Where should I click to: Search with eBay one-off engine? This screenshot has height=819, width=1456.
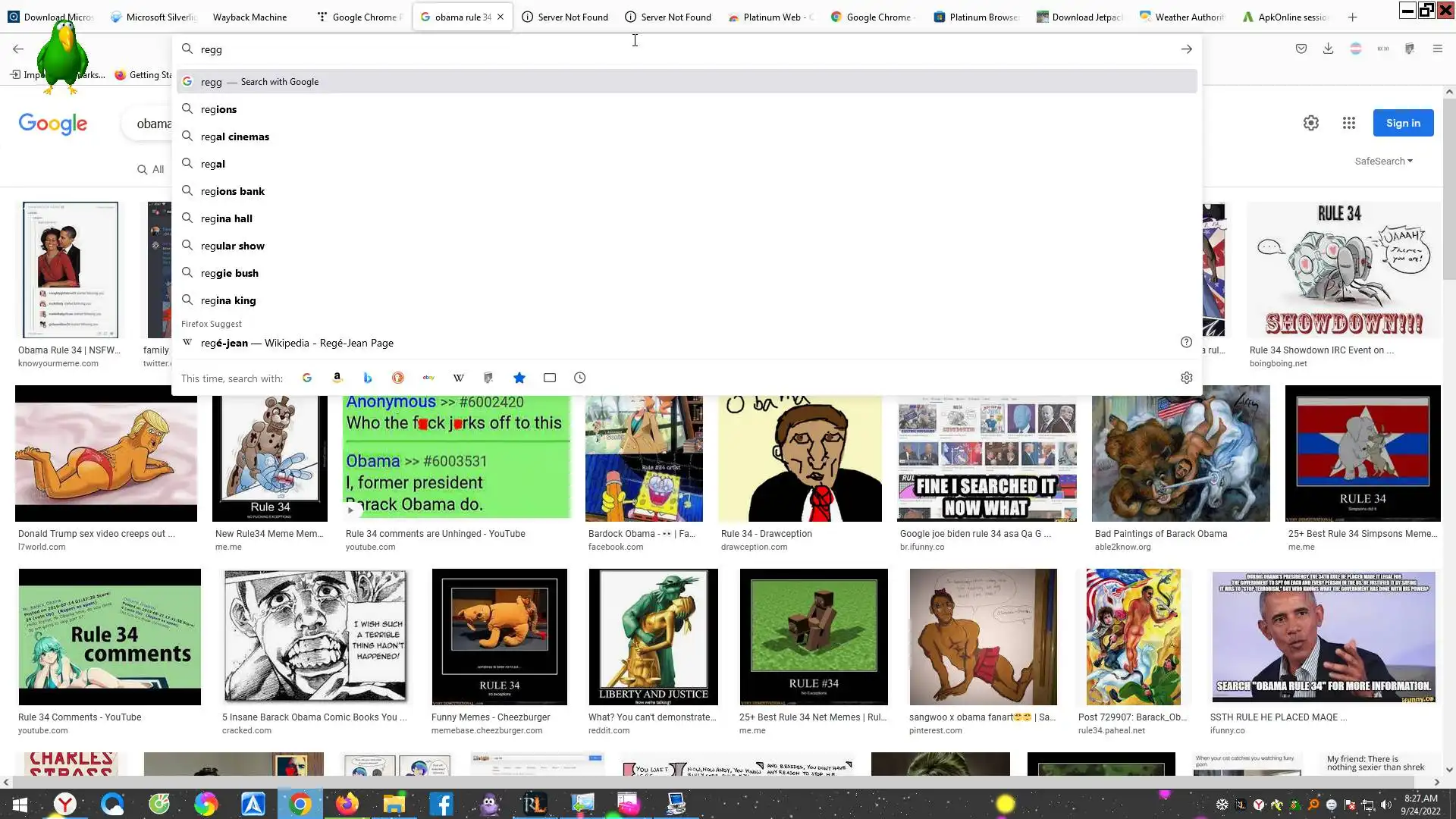[428, 378]
